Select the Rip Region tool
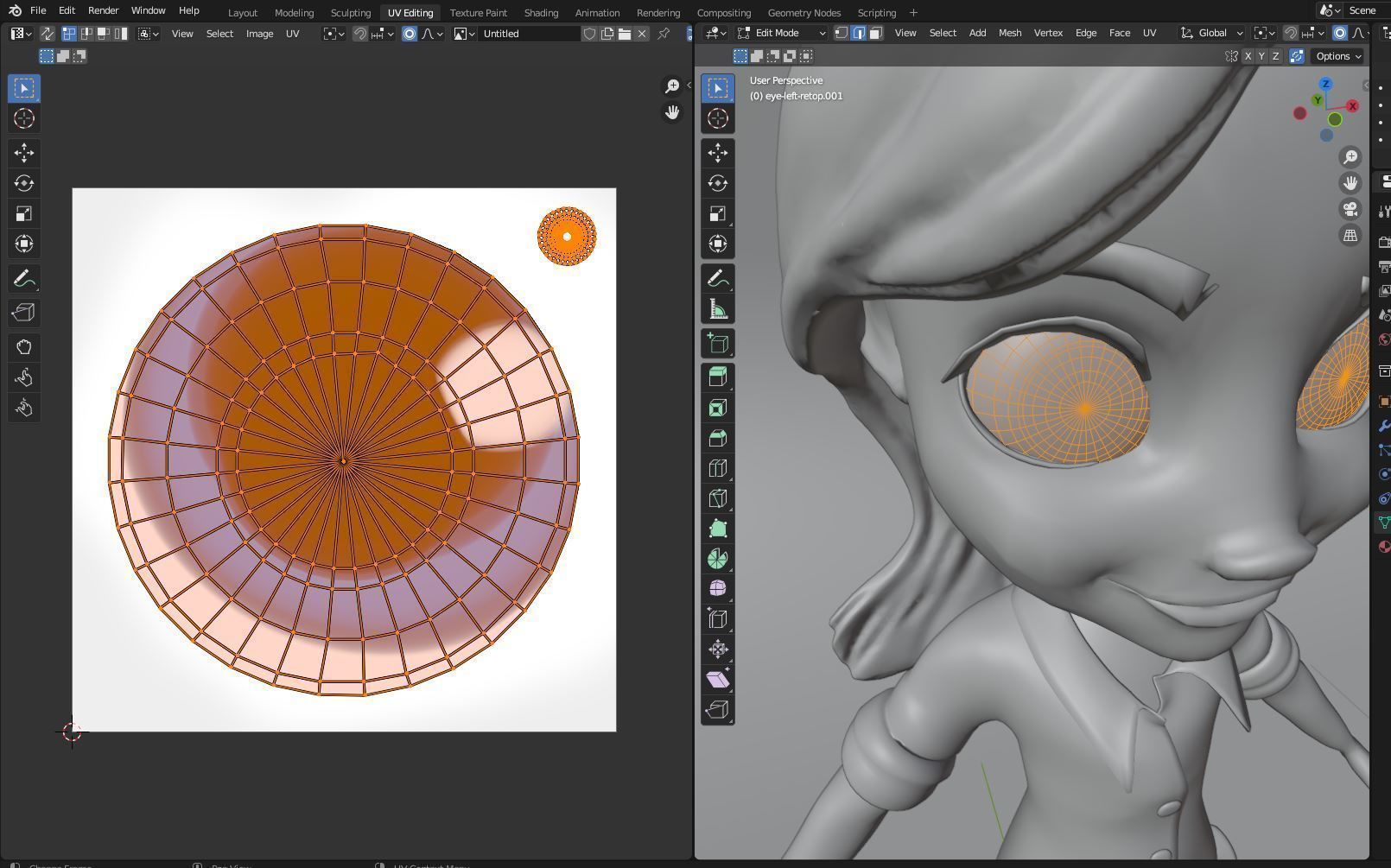This screenshot has width=1391, height=868. click(x=717, y=710)
